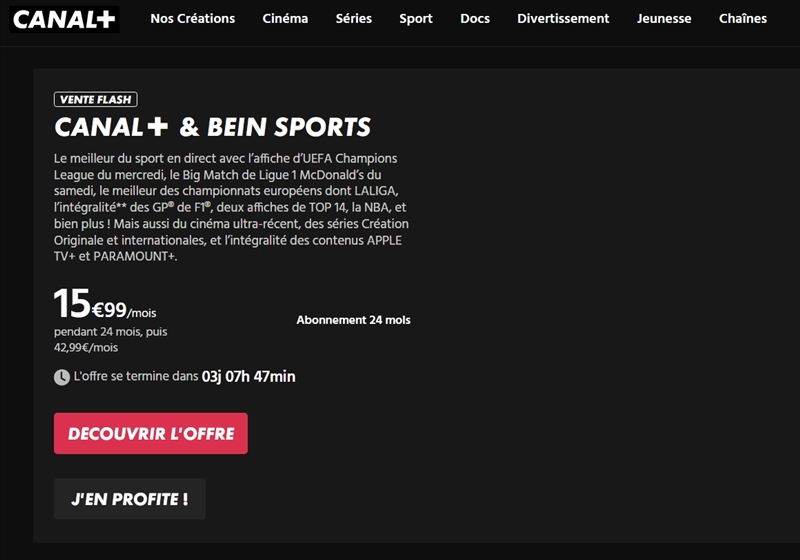Go to the Chaînes page
This screenshot has width=800, height=560.
click(x=743, y=18)
